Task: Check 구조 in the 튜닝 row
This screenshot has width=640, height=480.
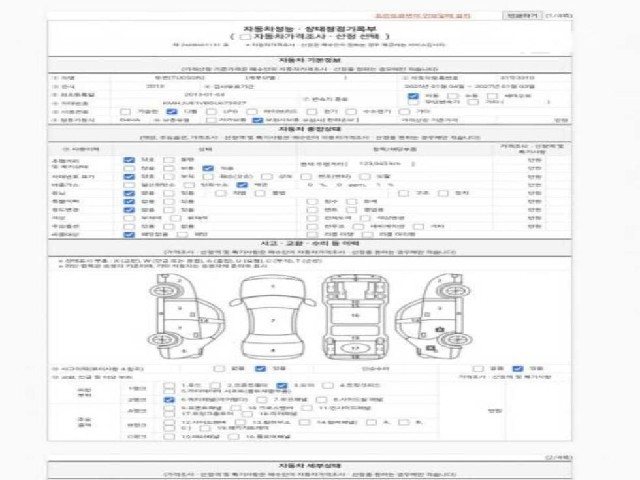Action: [x=404, y=193]
